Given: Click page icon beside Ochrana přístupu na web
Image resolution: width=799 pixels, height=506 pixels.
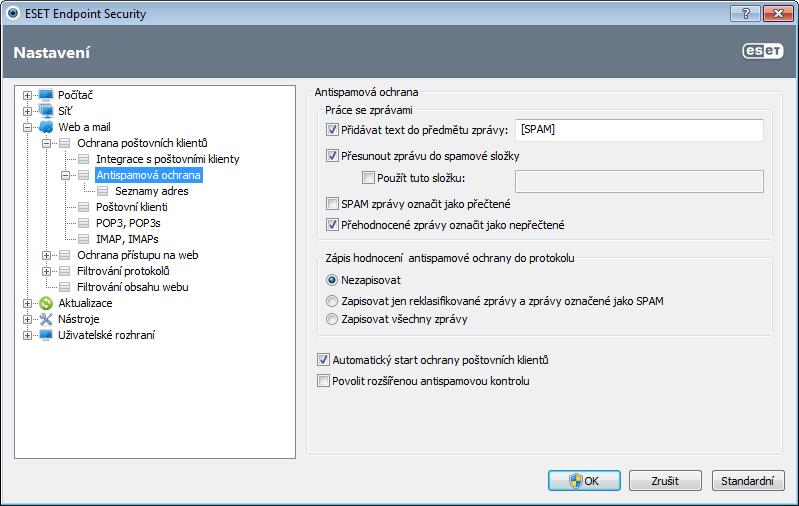Looking at the screenshot, I should click(x=65, y=255).
